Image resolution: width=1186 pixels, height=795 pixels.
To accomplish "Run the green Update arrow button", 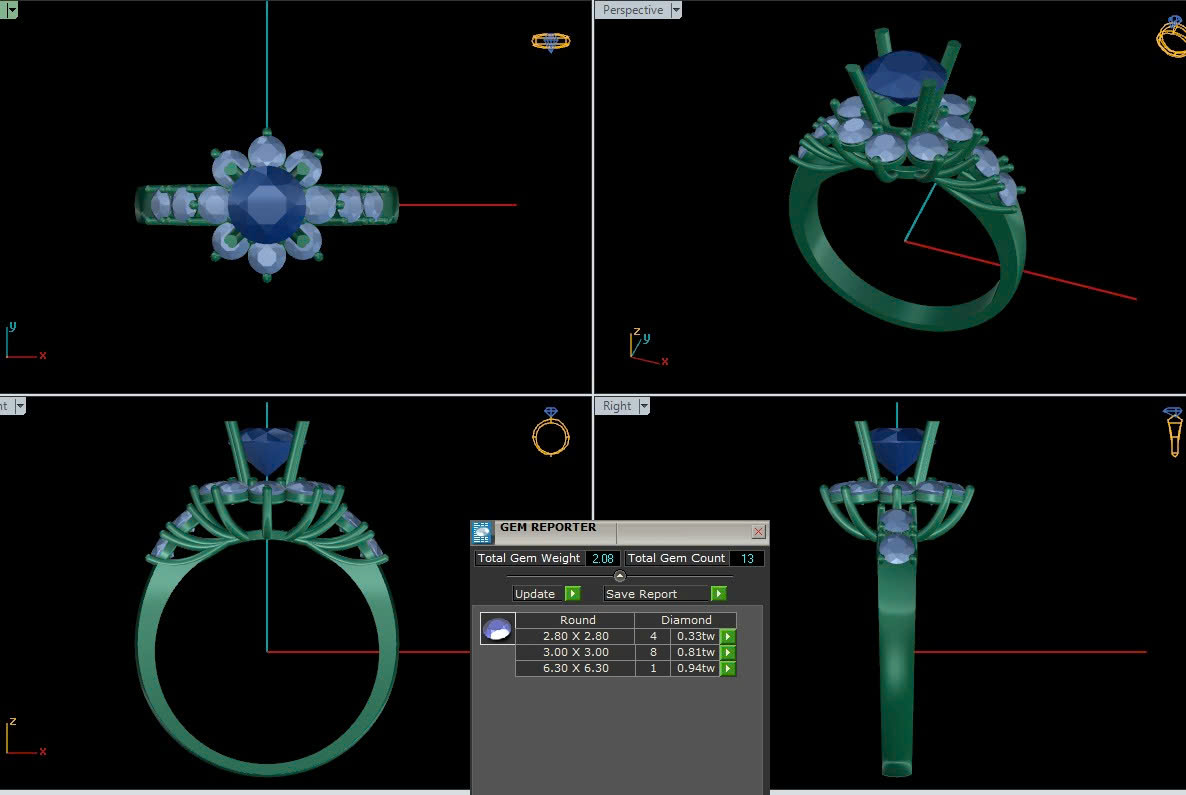I will (x=572, y=594).
